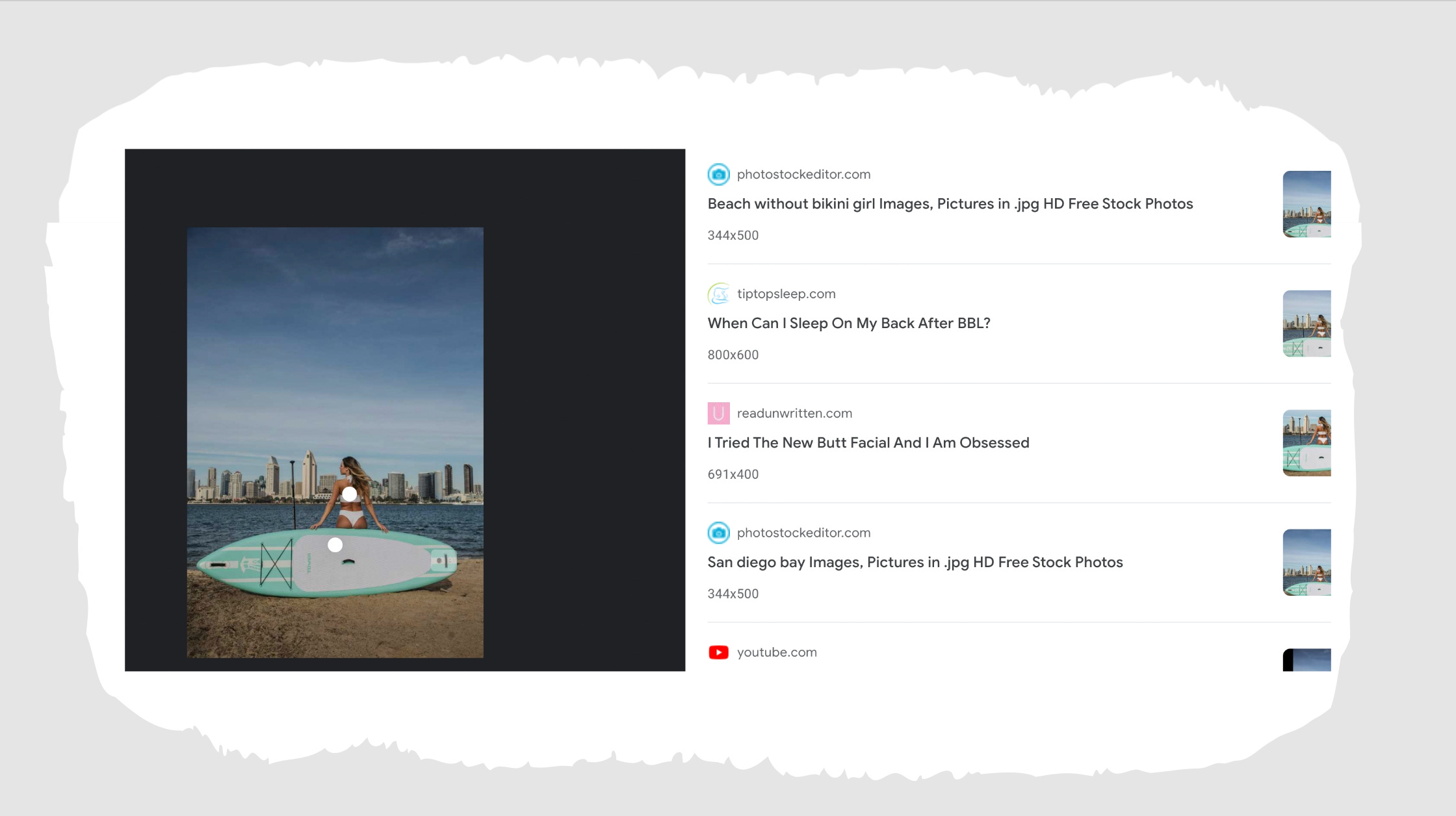Click photostockeditor.com label above San diego result

[x=803, y=533]
